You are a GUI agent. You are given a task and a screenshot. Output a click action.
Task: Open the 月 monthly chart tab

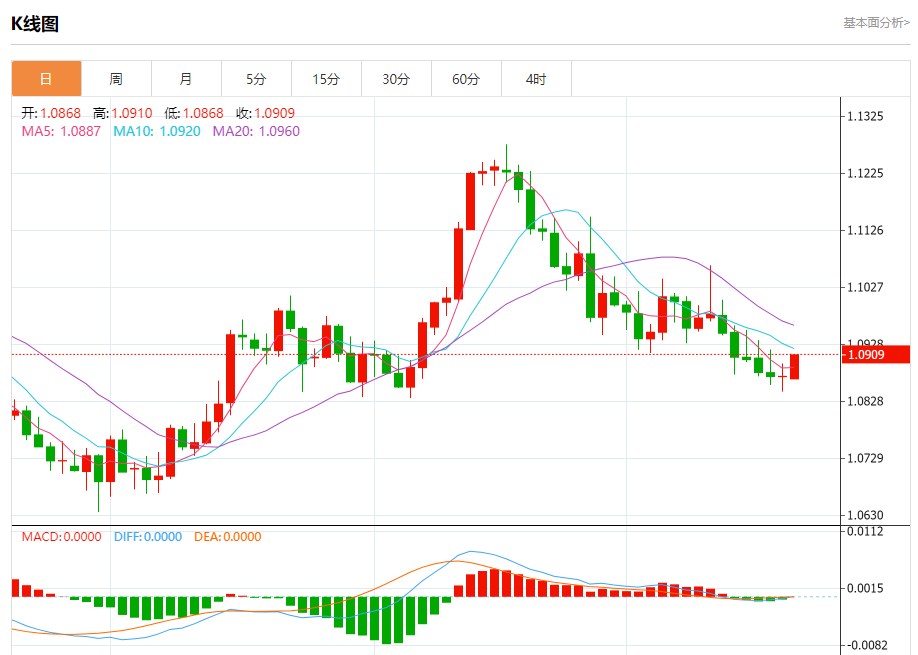point(186,79)
